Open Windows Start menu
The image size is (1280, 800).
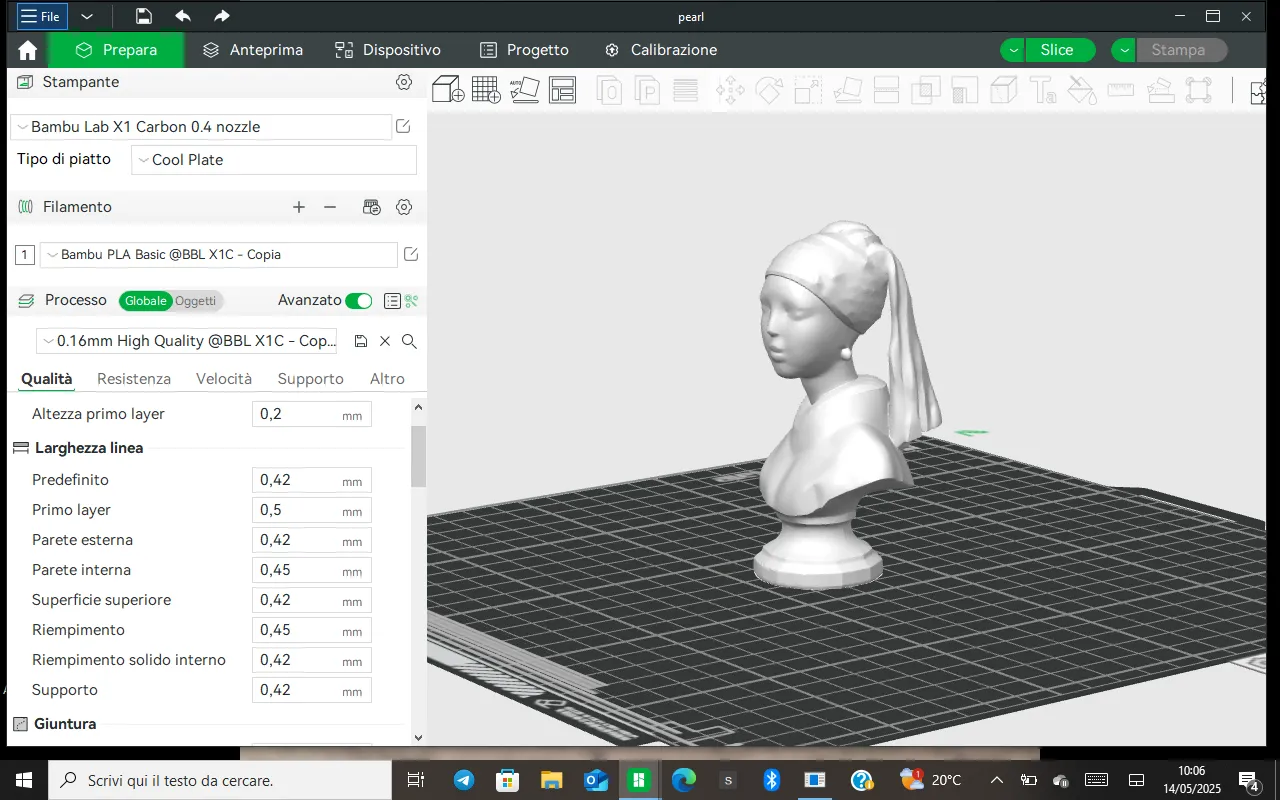[24, 780]
